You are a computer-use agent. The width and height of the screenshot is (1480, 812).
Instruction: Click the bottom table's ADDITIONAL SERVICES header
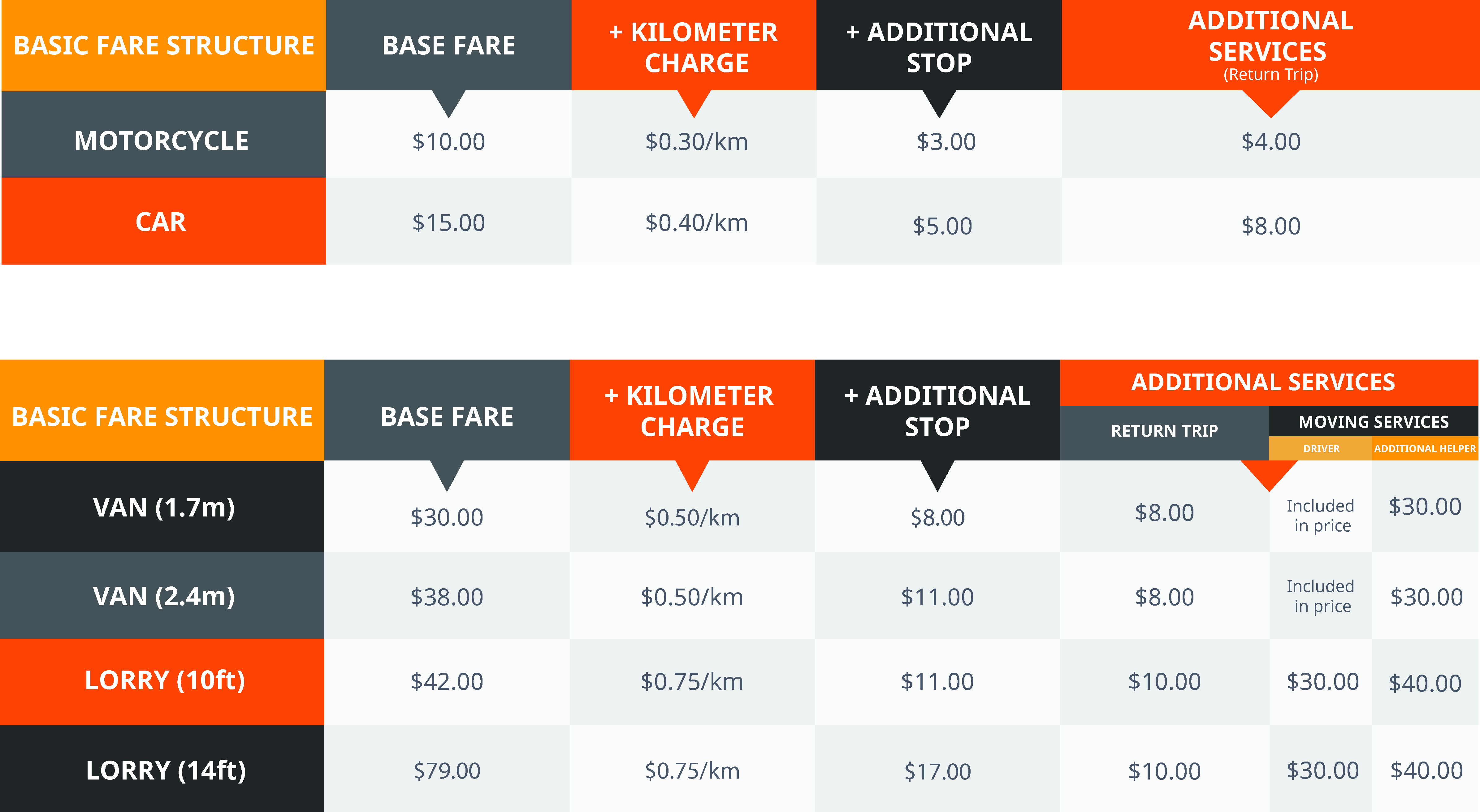pyautogui.click(x=1263, y=382)
